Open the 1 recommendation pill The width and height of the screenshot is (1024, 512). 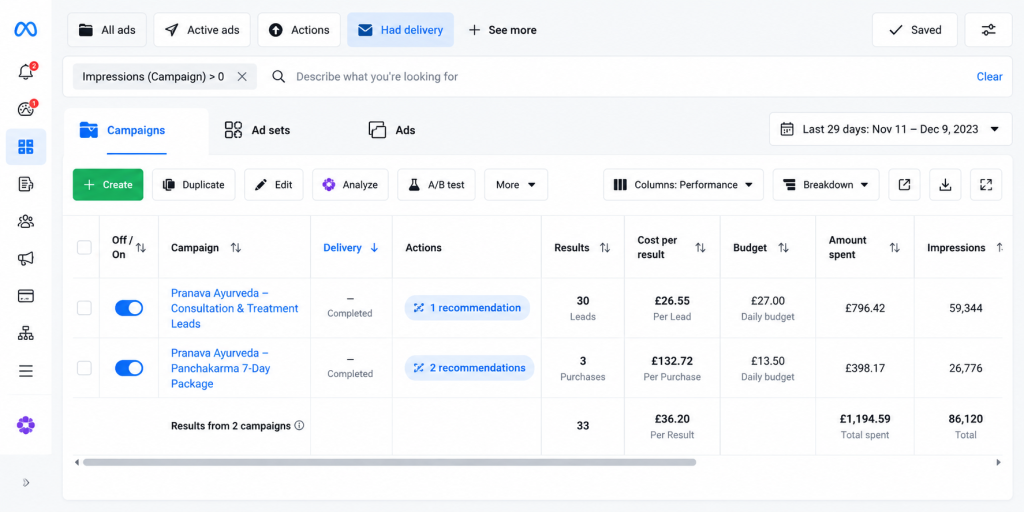pos(467,308)
